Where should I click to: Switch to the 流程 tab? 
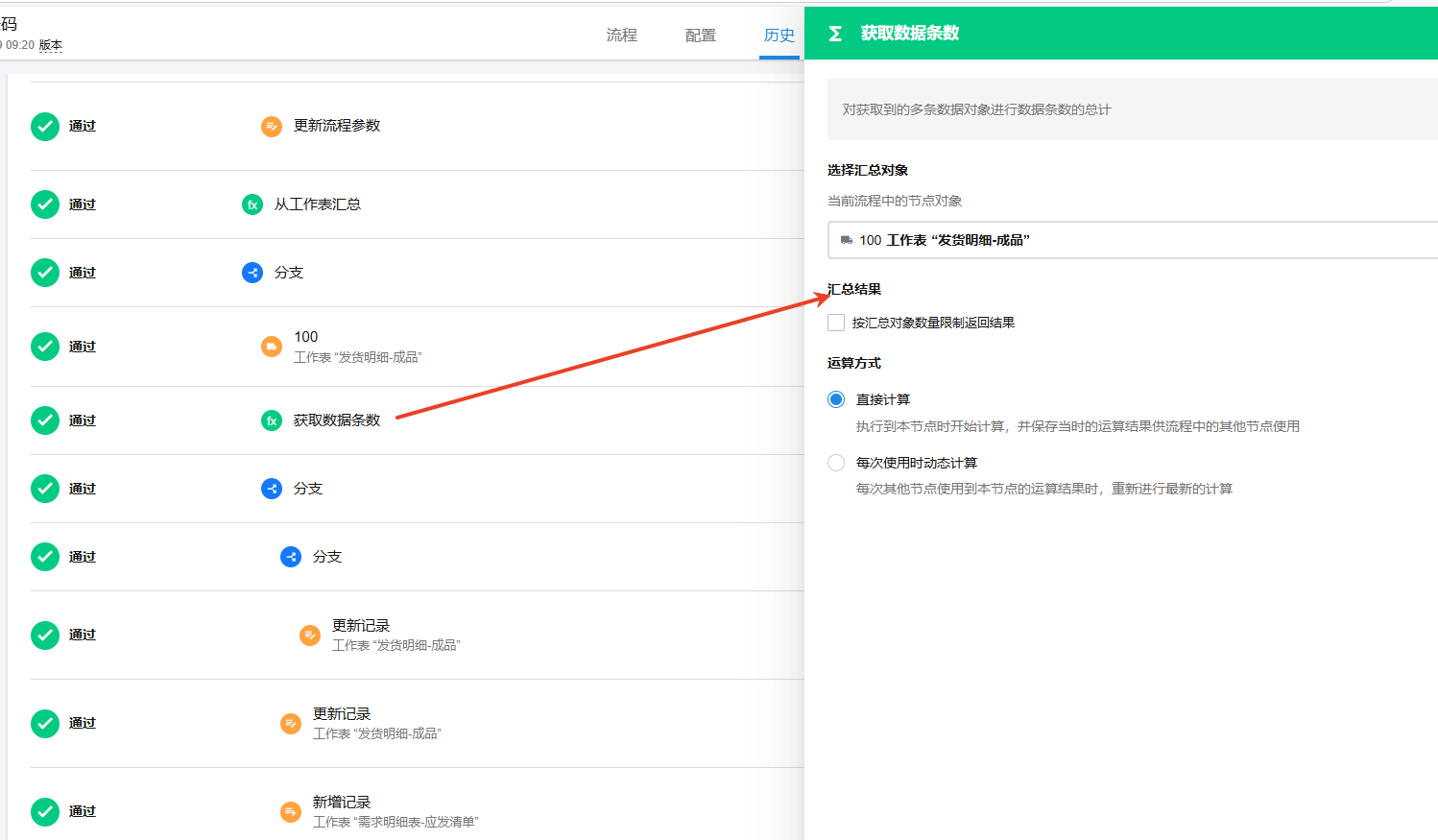[x=621, y=36]
